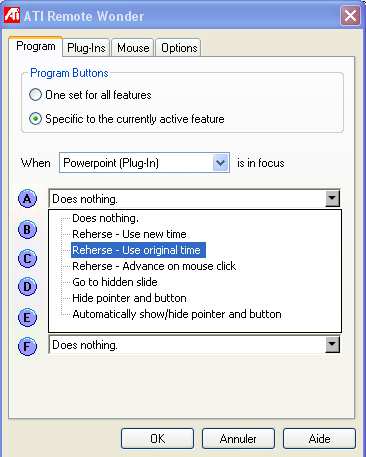Click the ATI logo in title bar
Image resolution: width=366 pixels, height=457 pixels.
12,16
